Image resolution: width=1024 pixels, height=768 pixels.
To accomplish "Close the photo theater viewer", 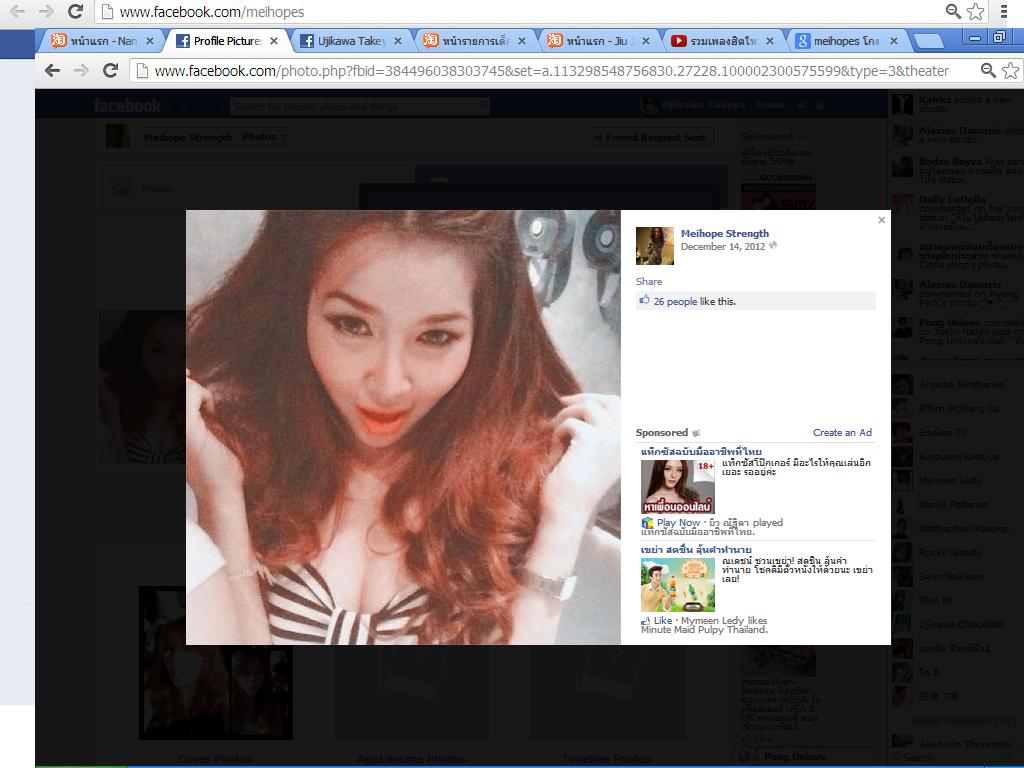I will (x=881, y=220).
